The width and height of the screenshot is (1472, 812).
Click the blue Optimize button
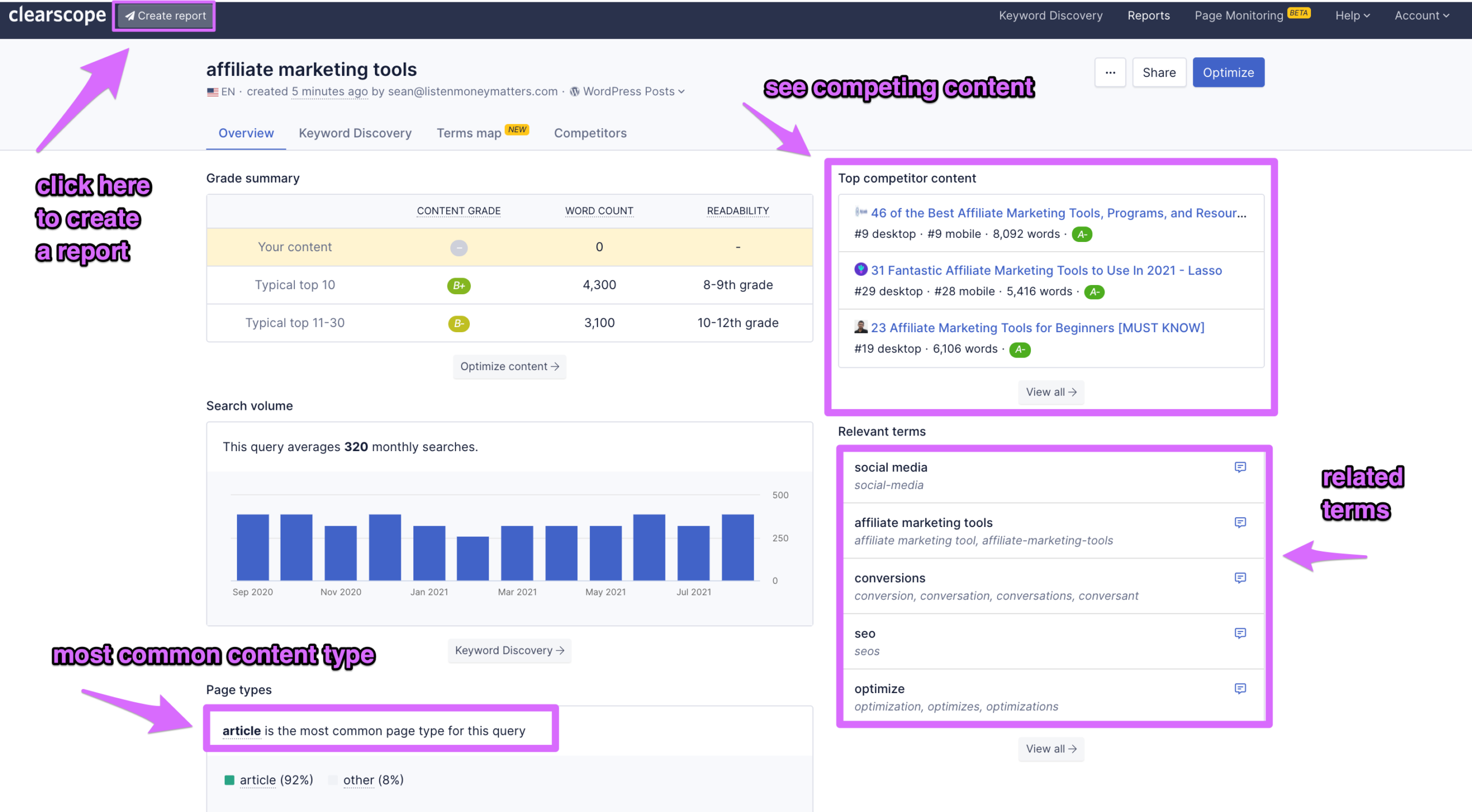pyautogui.click(x=1228, y=72)
